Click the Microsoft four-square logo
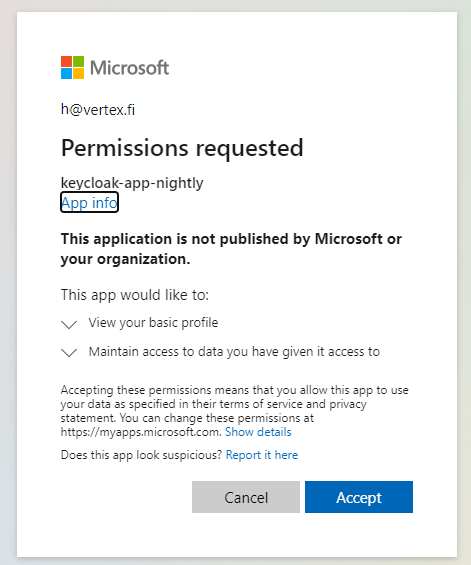Image resolution: width=471 pixels, height=565 pixels. click(72, 67)
